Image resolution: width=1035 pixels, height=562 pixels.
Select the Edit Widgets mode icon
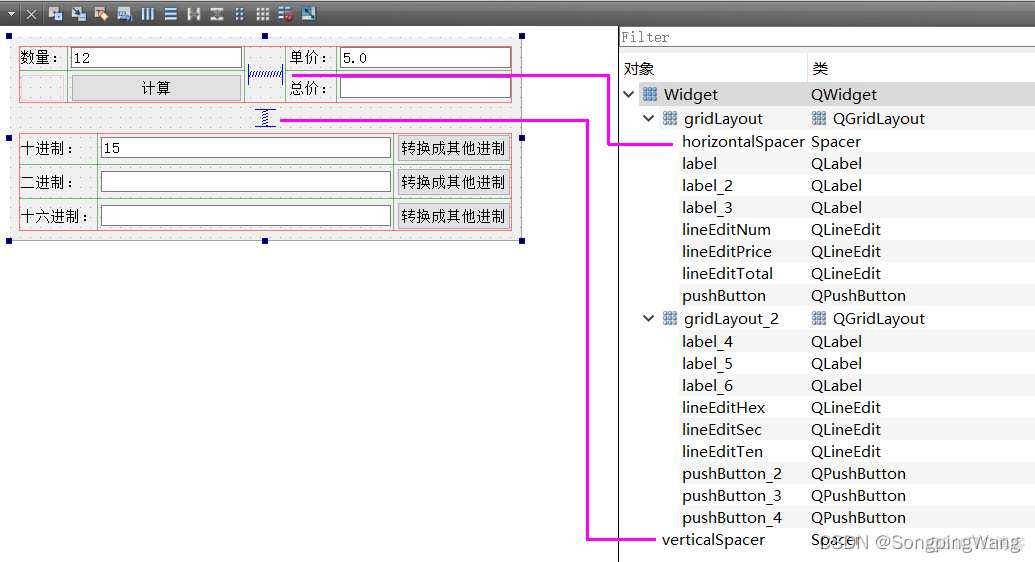[x=55, y=13]
